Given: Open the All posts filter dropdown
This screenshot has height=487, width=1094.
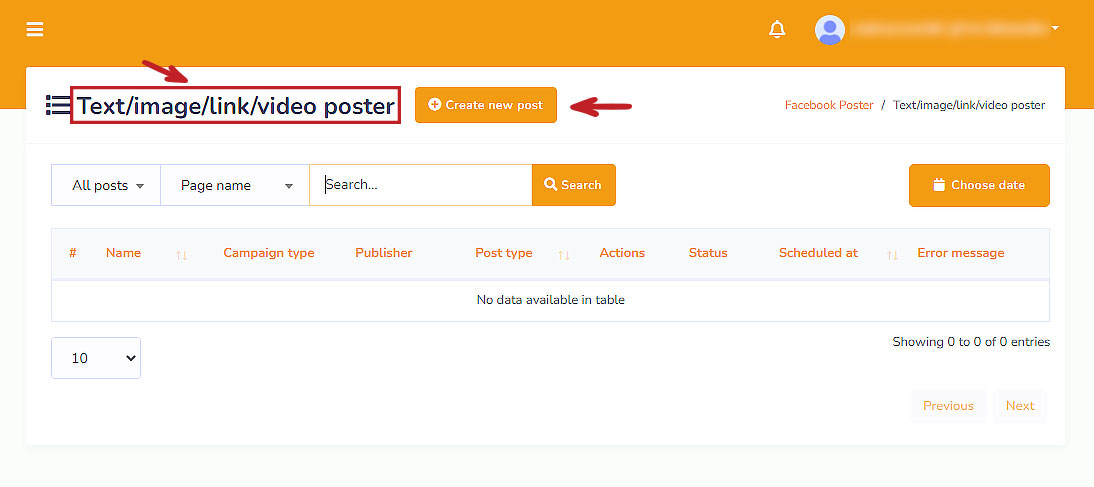Looking at the screenshot, I should click(107, 185).
